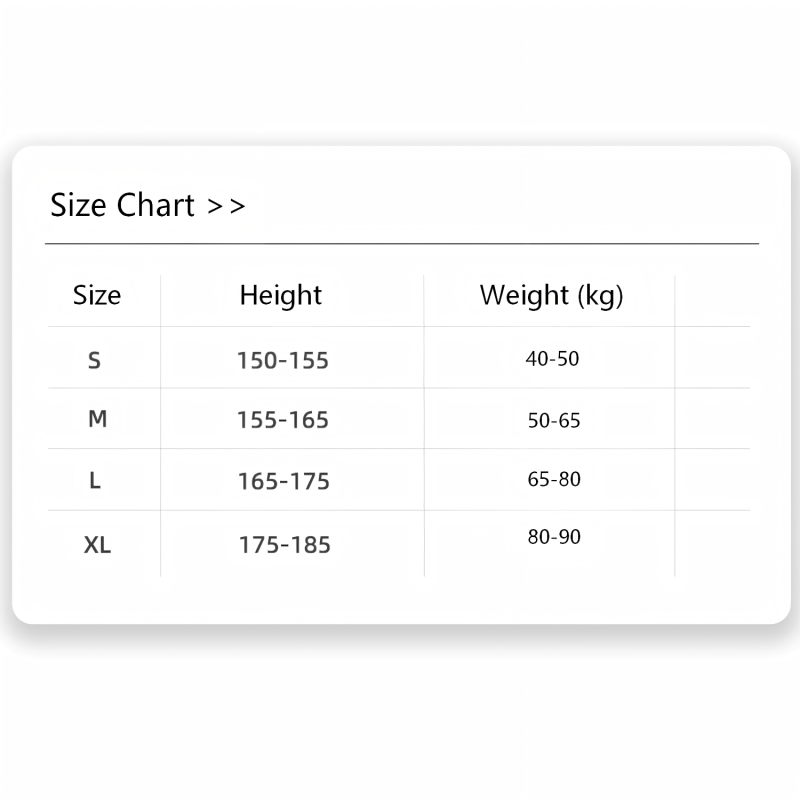Image resolution: width=800 pixels, height=800 pixels.
Task: Click the double-chevron arrows after Size Chart
Action: click(226, 206)
